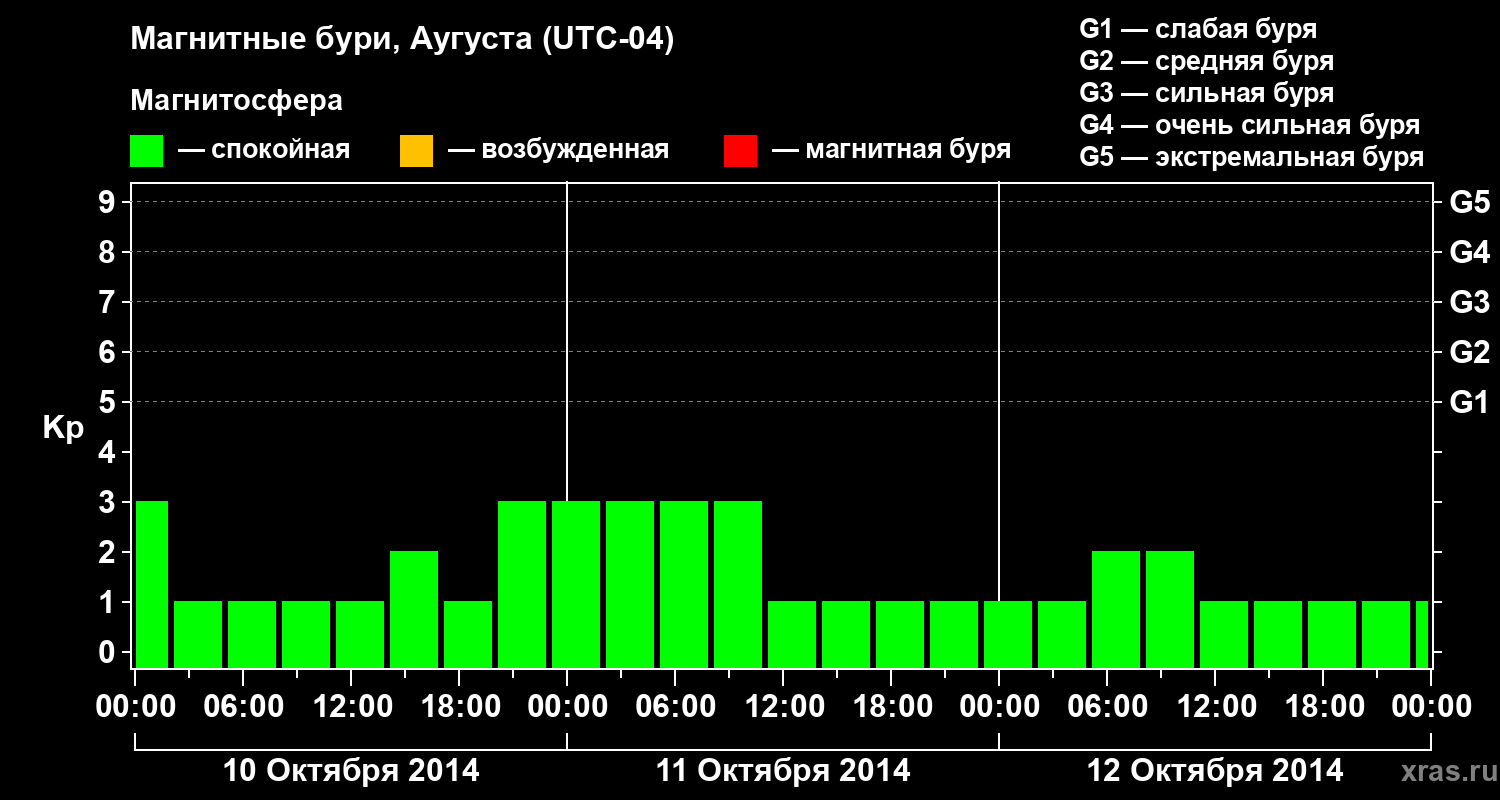Click the 'G2' label on the right axis

[1469, 352]
